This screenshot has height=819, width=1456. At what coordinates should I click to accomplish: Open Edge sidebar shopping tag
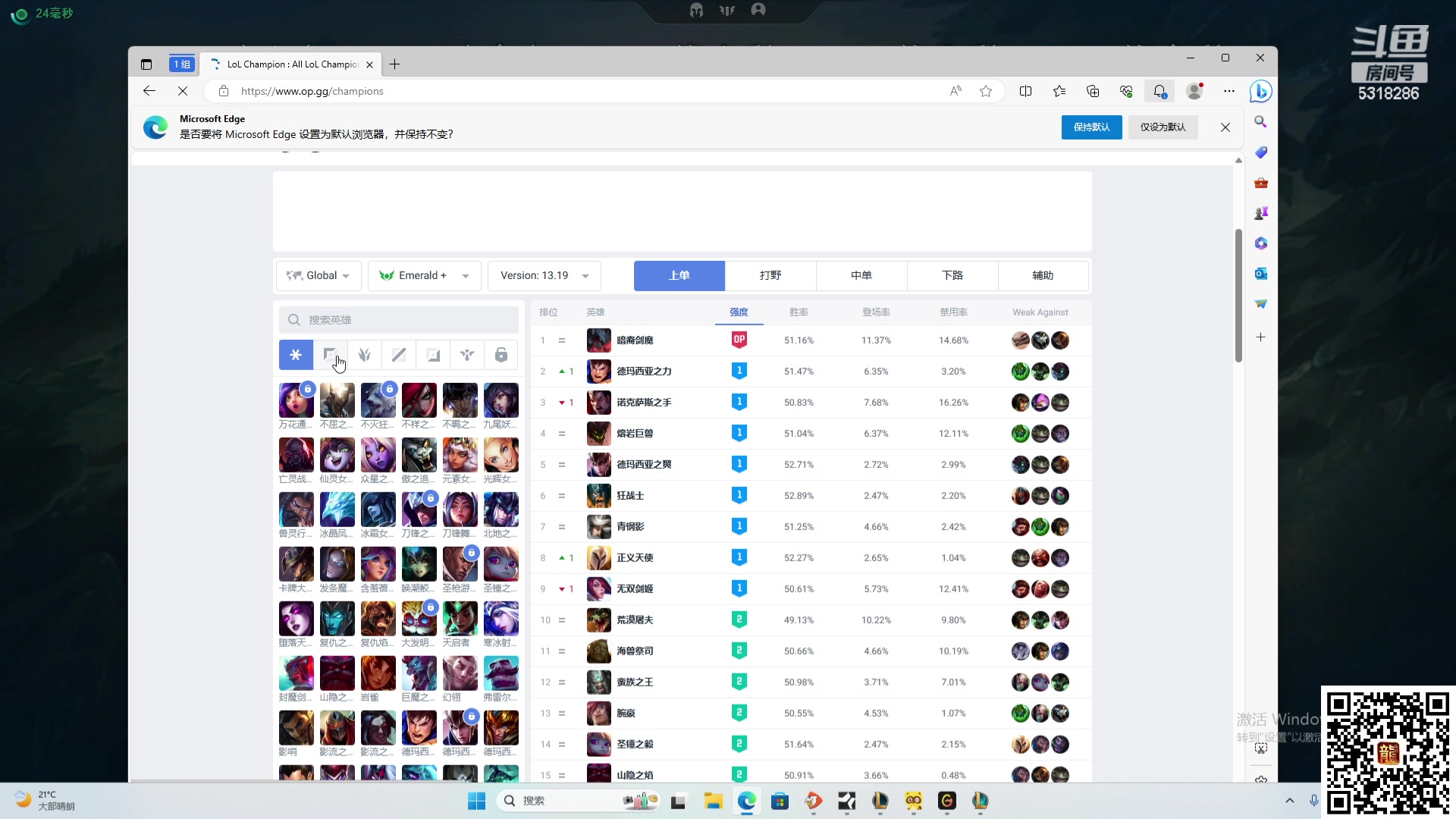pyautogui.click(x=1260, y=152)
